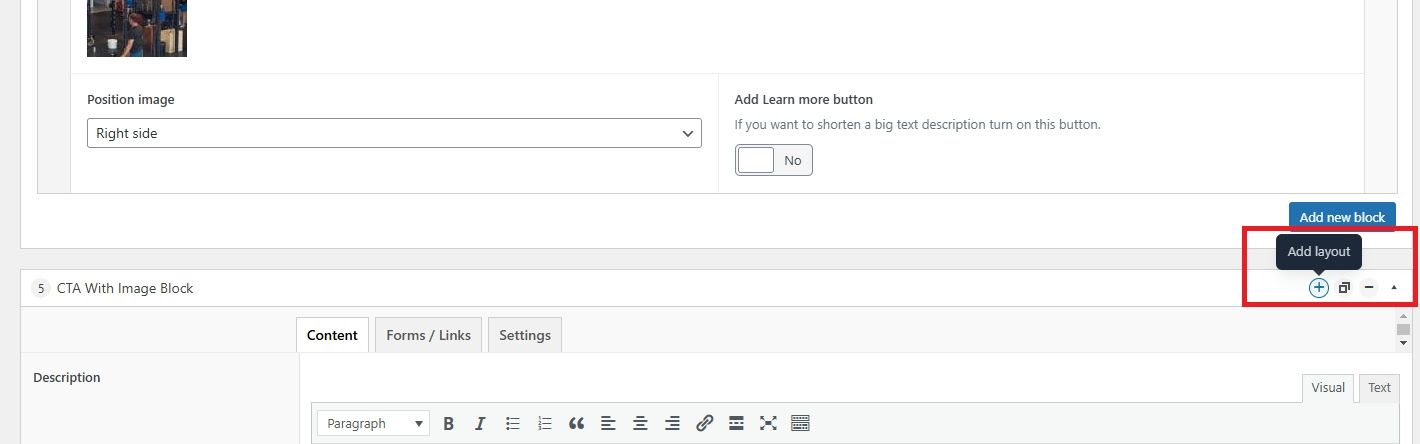Click the Add layout plus icon

click(x=1318, y=288)
